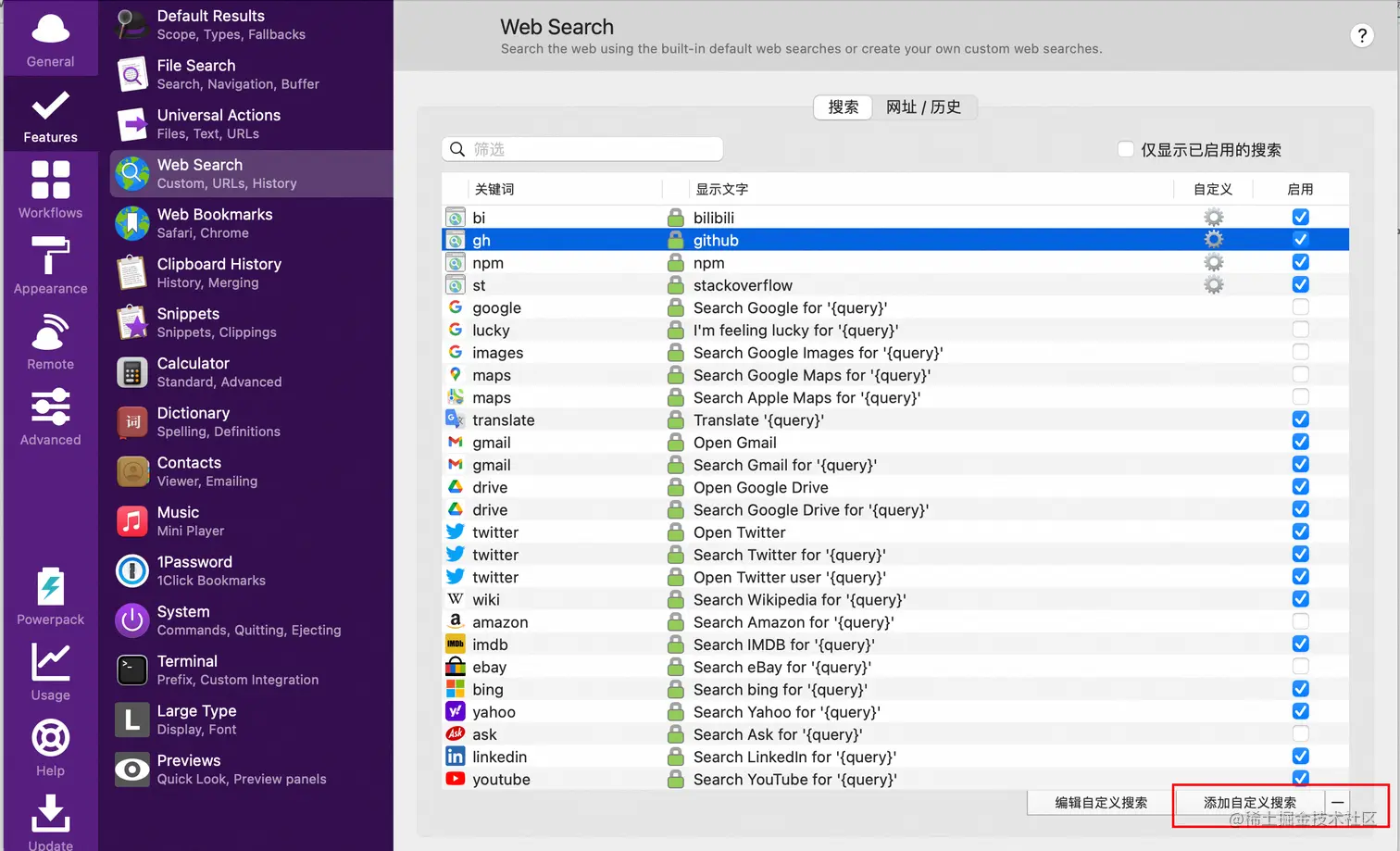The width and height of the screenshot is (1400, 851).
Task: Switch to the 搜索 tab
Action: pyautogui.click(x=843, y=107)
